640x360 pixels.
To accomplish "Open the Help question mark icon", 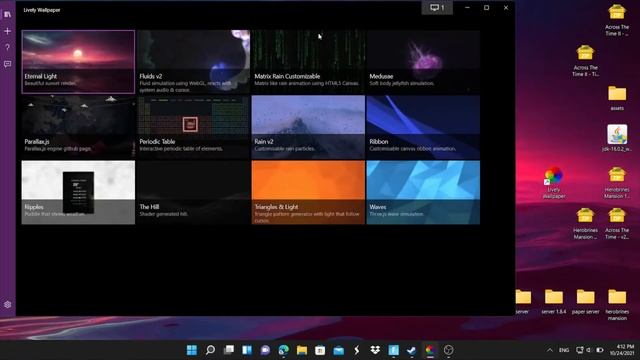I will pos(7,47).
